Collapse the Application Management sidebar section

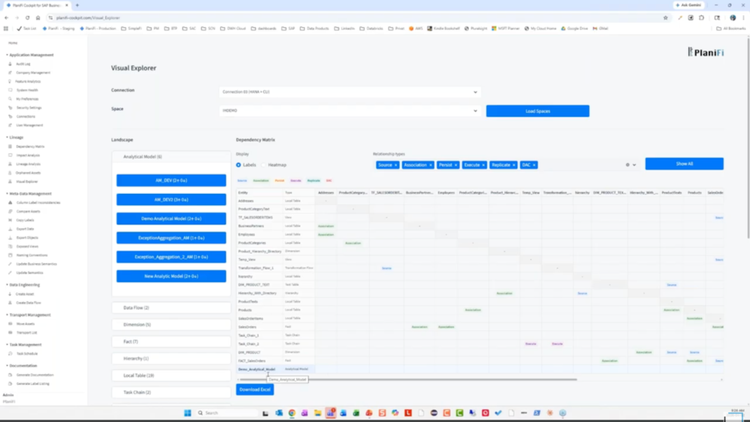[30, 55]
